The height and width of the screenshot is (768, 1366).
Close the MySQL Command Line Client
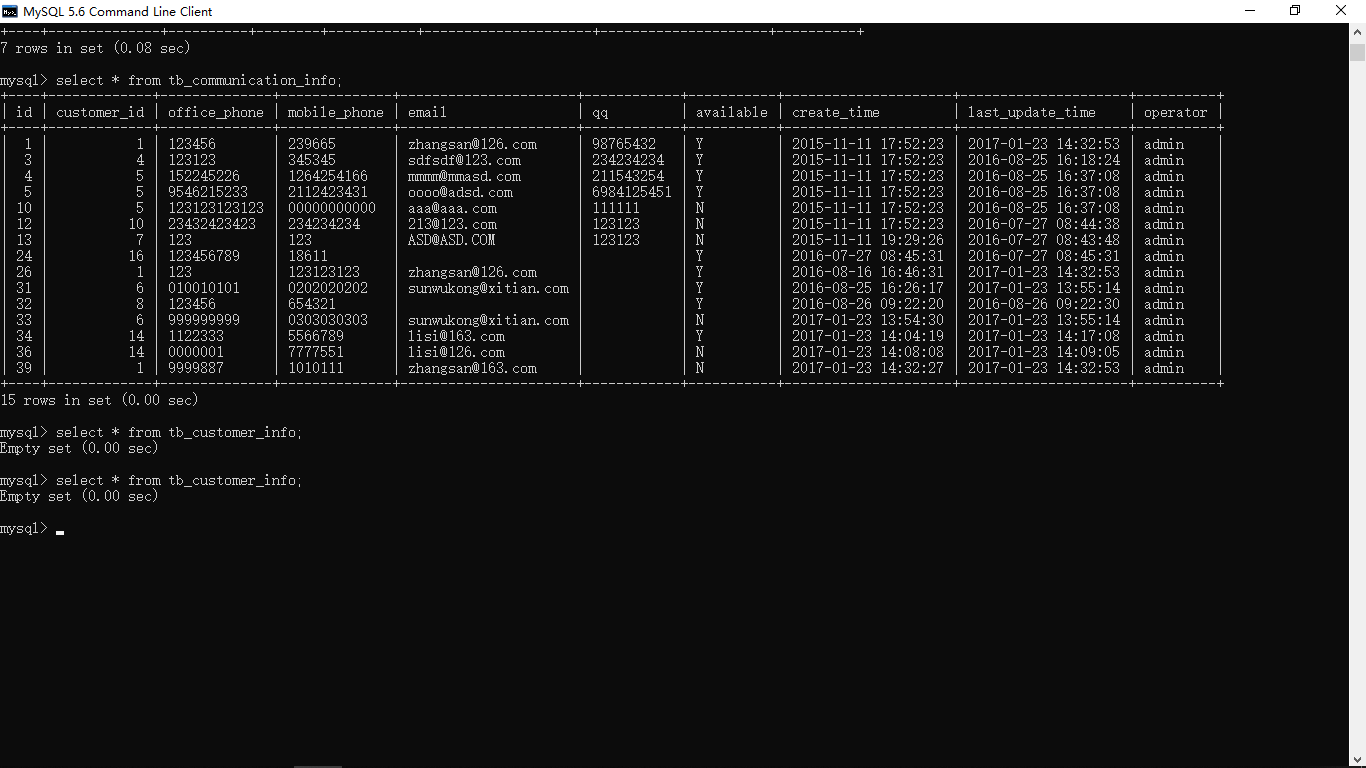click(1342, 11)
